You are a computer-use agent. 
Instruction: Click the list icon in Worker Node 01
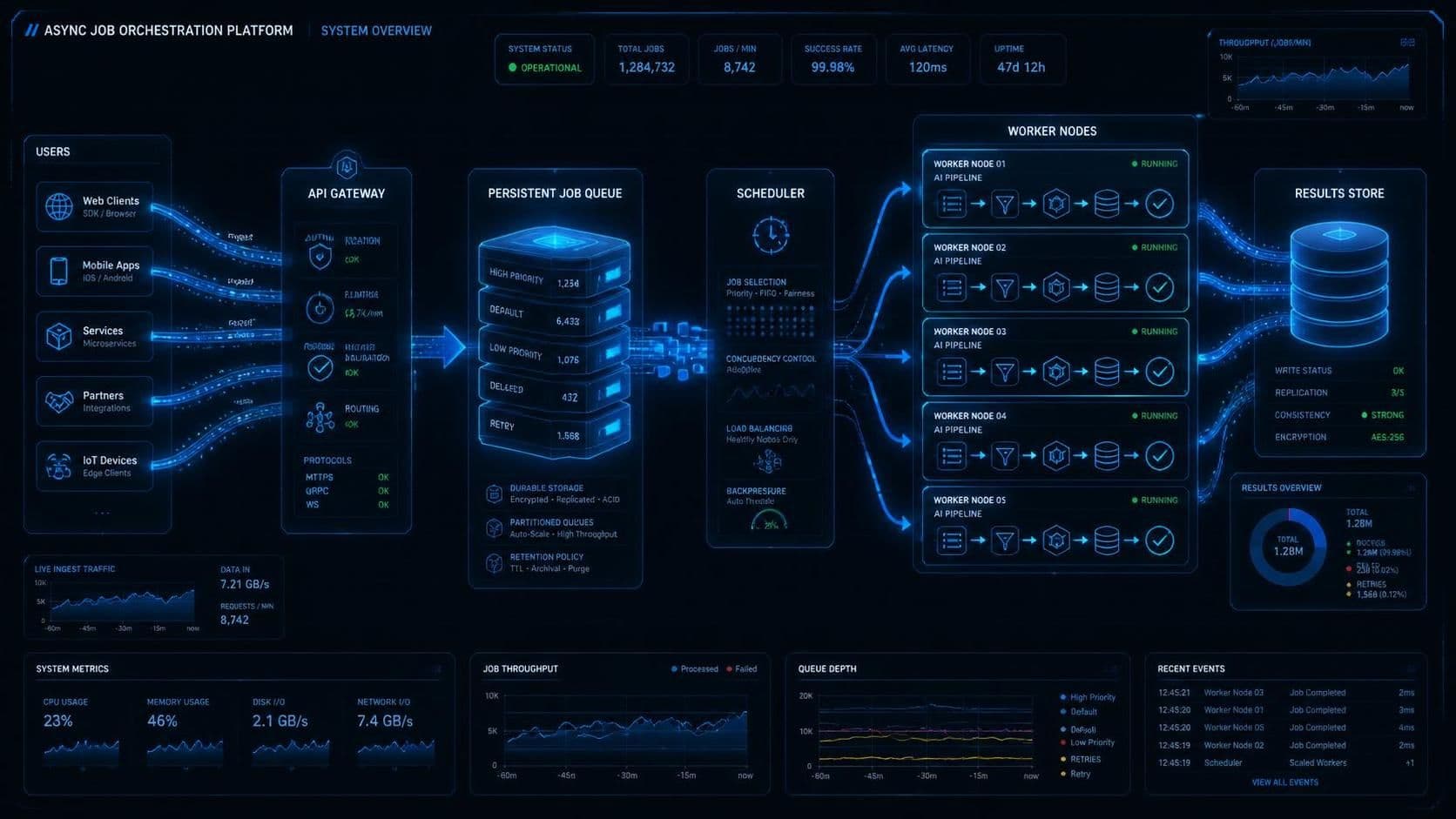point(952,205)
